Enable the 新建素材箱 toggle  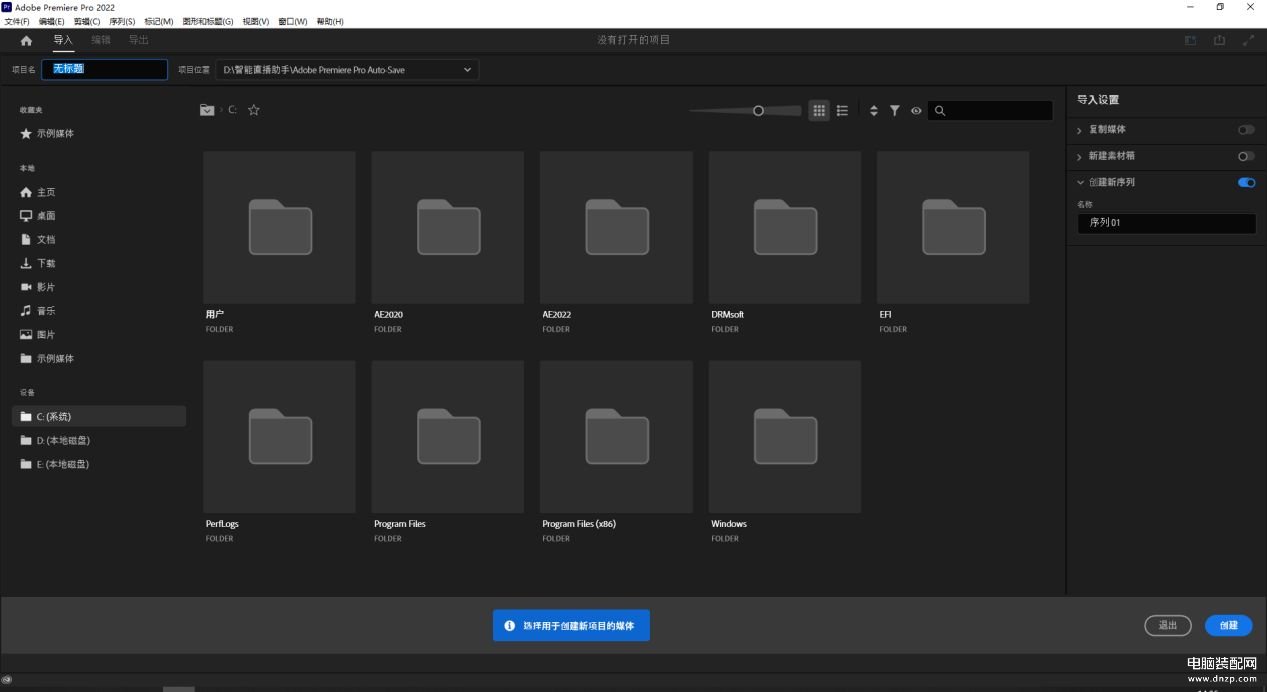tap(1246, 156)
